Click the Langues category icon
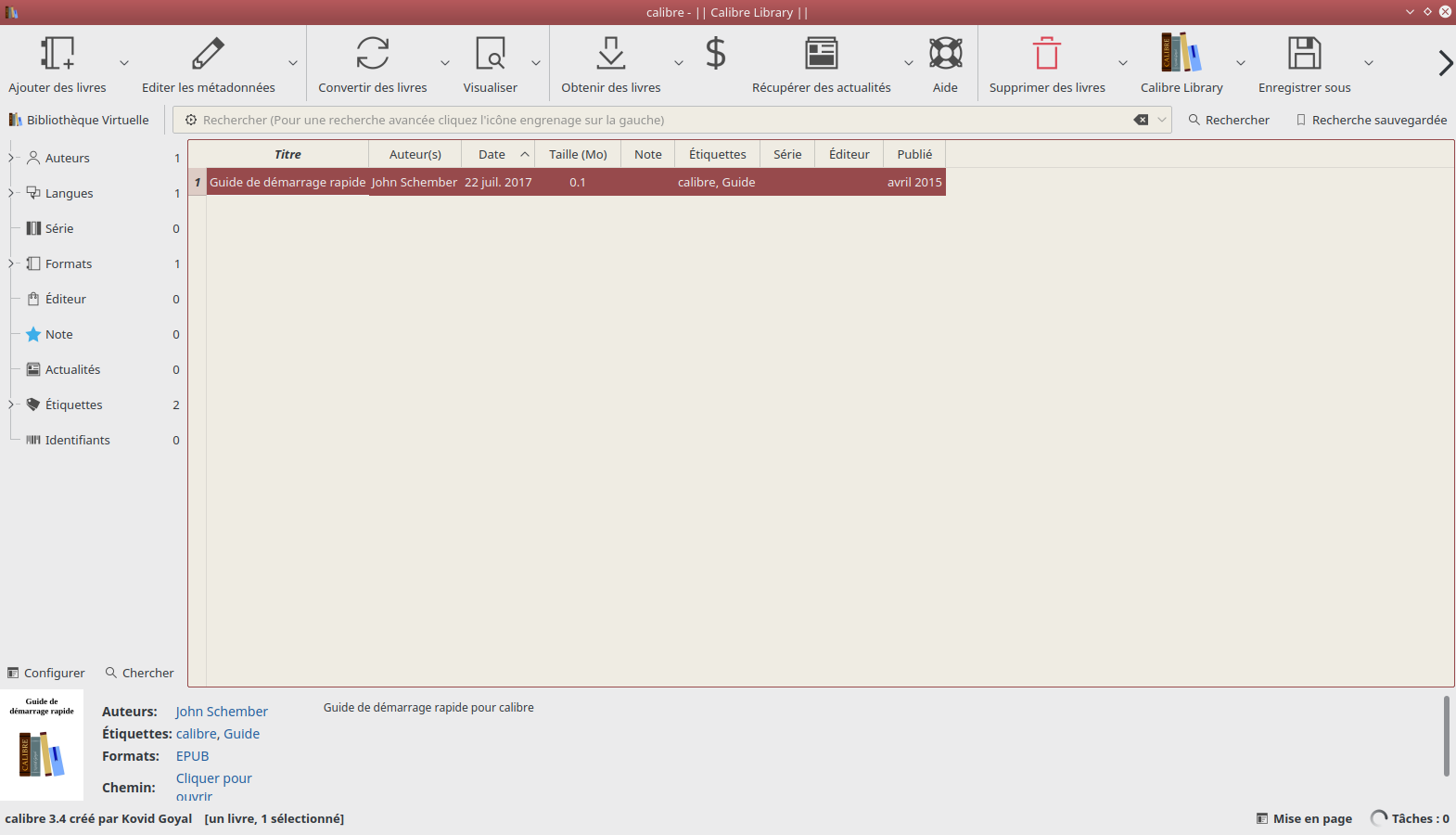1456x835 pixels. [x=33, y=193]
